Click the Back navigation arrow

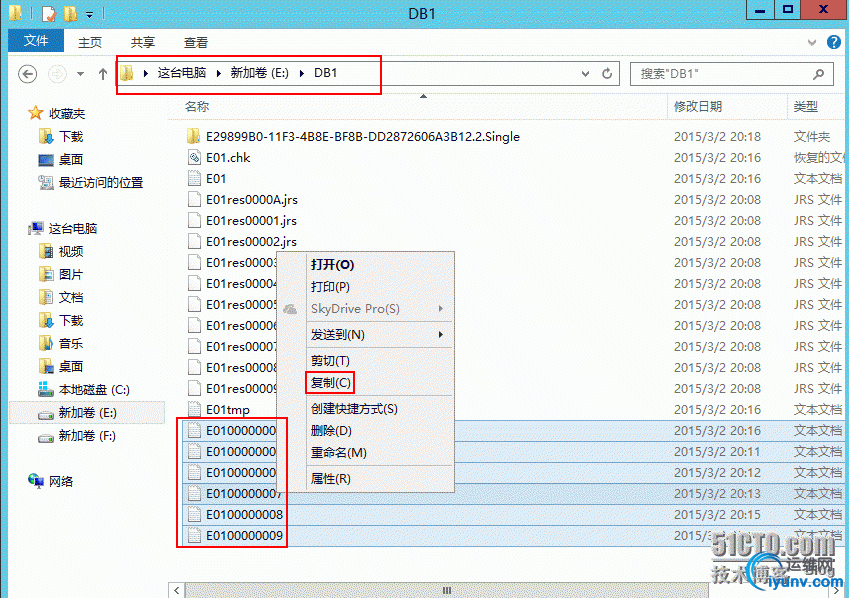coord(28,74)
